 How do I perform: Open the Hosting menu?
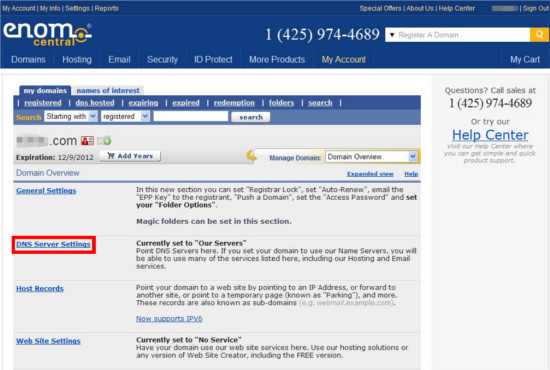pyautogui.click(x=77, y=60)
